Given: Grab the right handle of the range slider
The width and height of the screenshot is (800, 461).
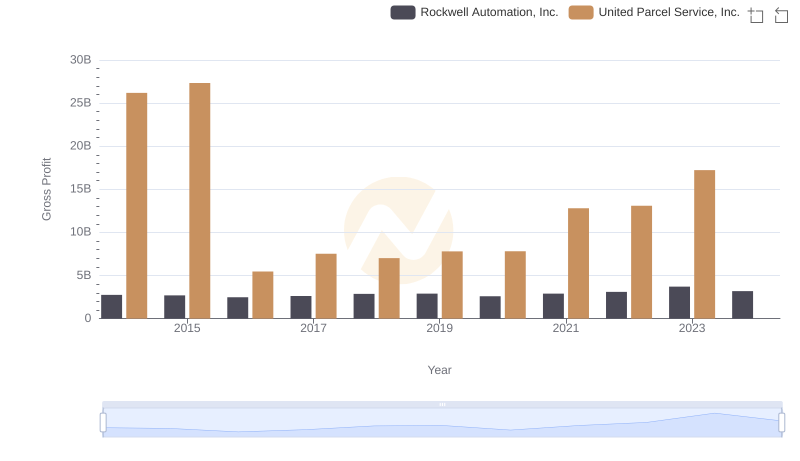Looking at the screenshot, I should pos(781,423).
